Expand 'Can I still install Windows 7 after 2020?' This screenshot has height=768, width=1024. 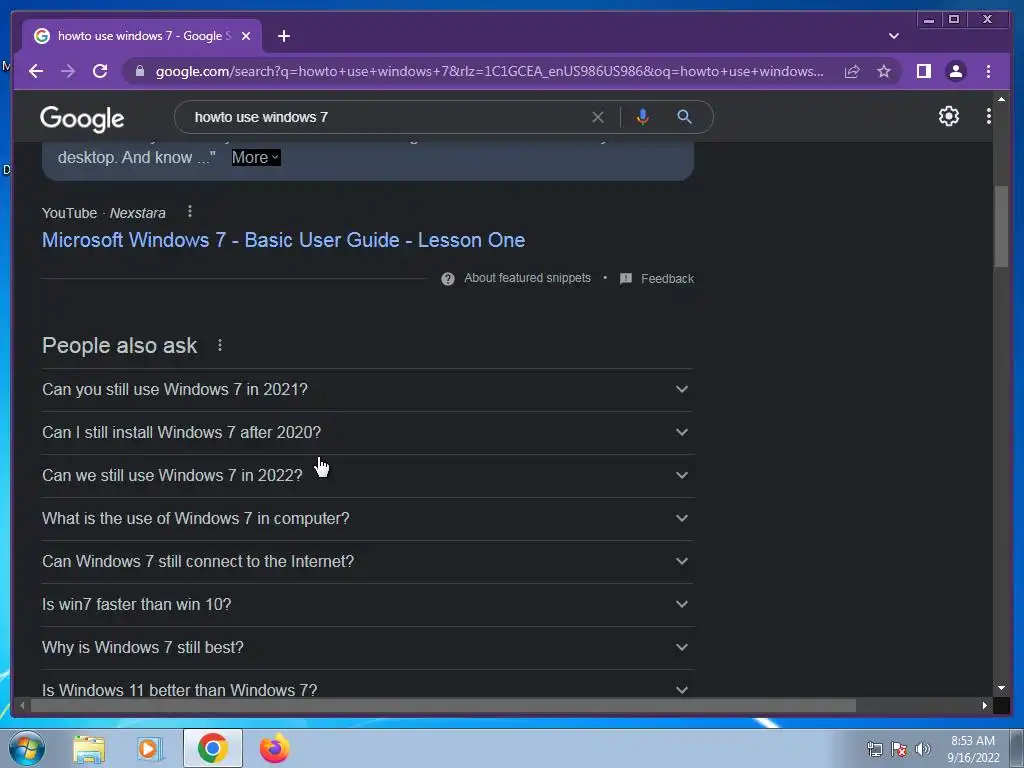pos(367,432)
